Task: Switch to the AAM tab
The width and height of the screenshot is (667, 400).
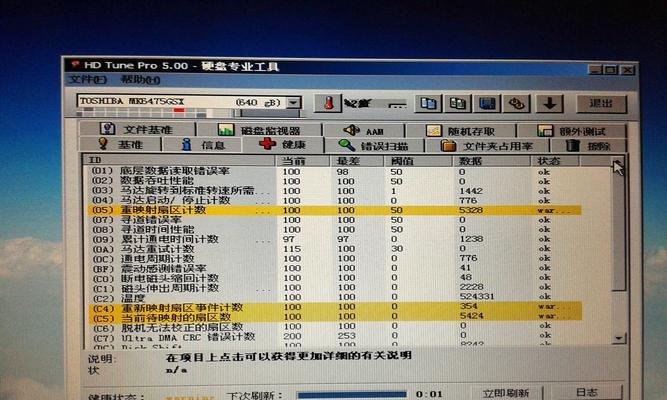Action: point(364,131)
